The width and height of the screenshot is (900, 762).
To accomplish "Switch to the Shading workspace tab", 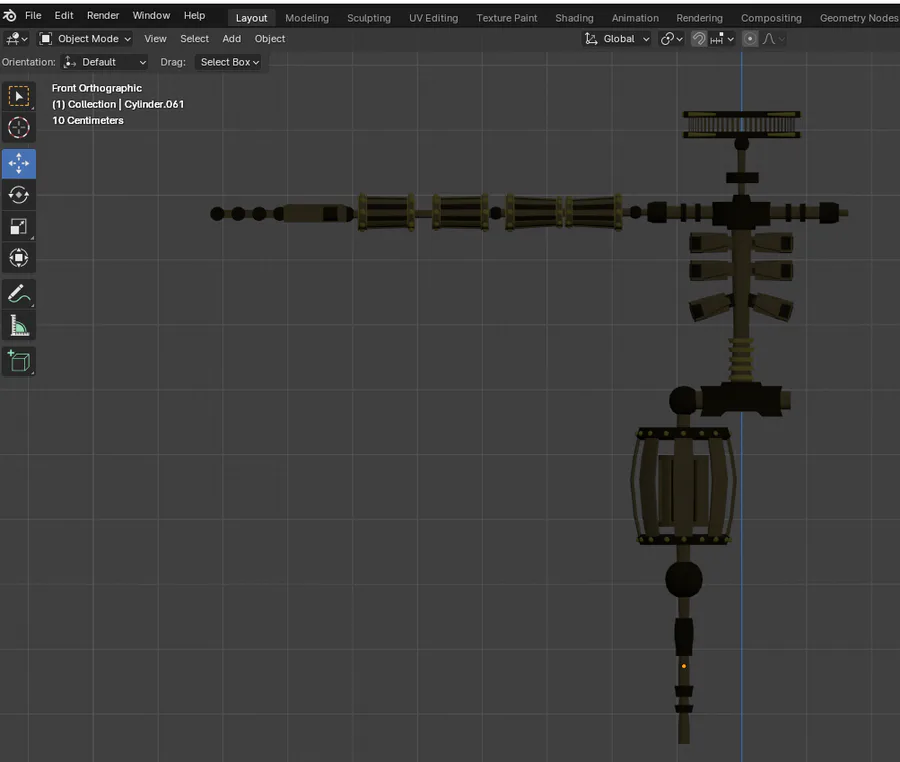I will 575,18.
